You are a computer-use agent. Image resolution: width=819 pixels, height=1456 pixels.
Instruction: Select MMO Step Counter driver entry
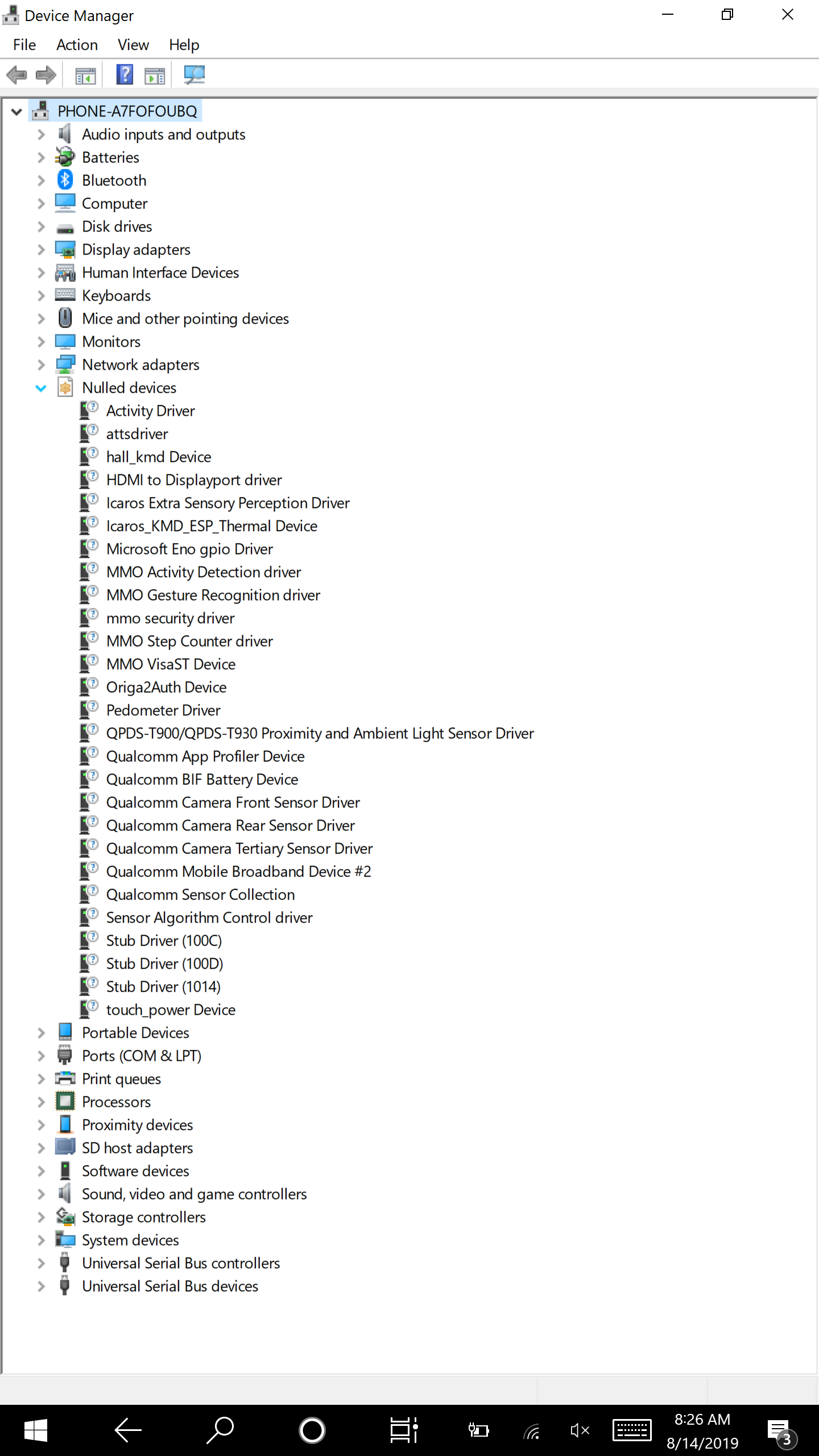189,641
